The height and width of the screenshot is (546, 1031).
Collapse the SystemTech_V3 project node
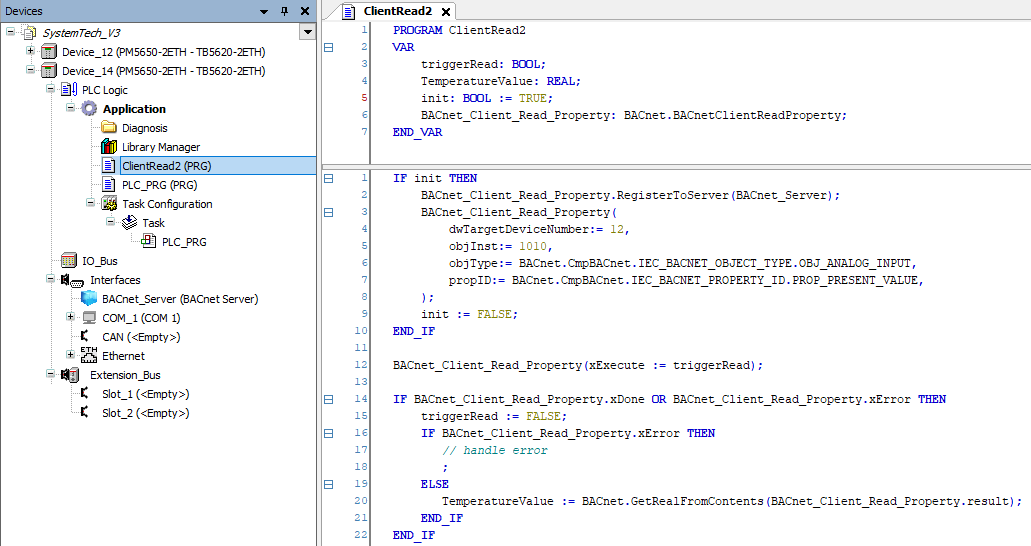tap(11, 32)
